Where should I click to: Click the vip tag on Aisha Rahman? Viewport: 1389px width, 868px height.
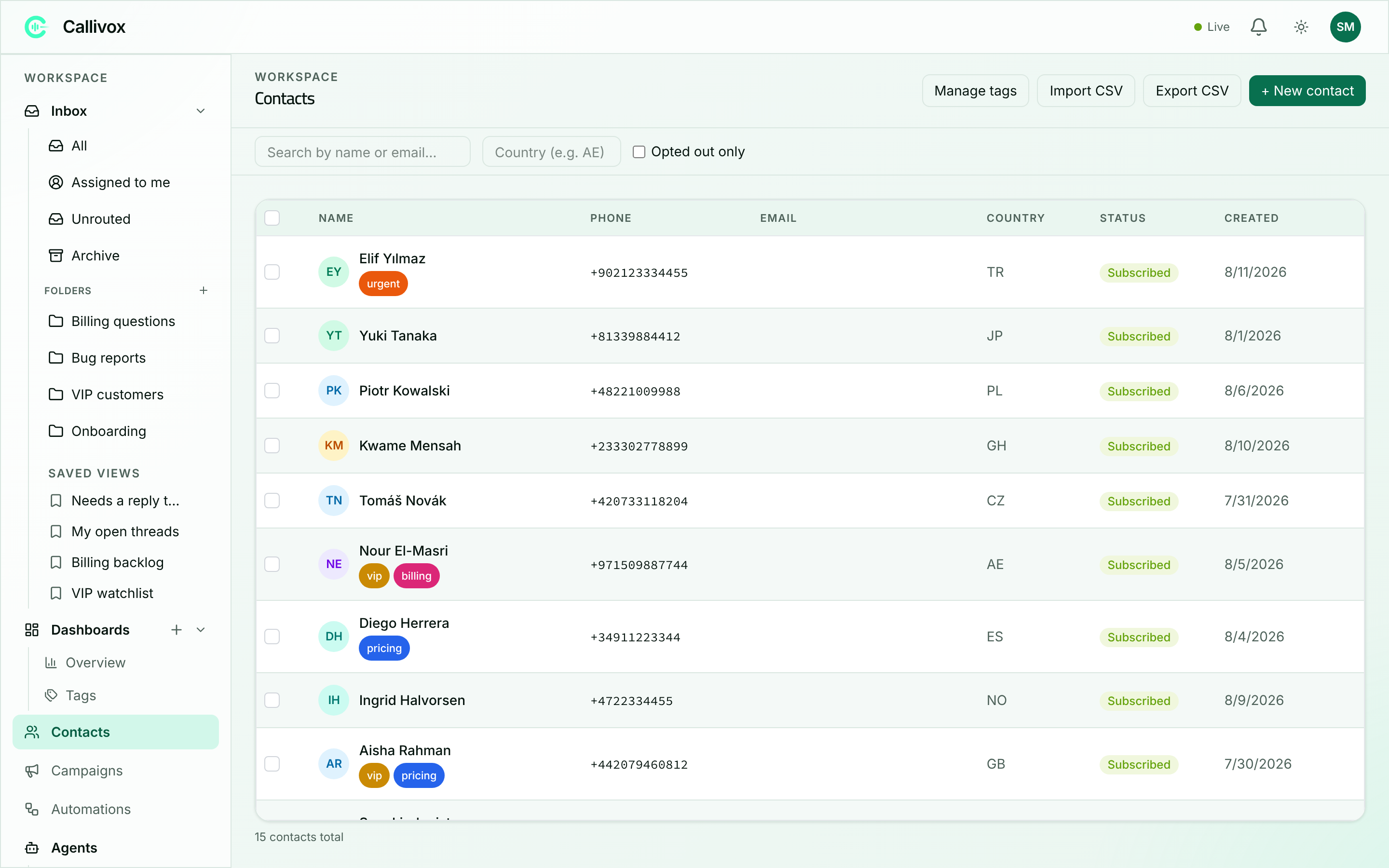point(374,775)
